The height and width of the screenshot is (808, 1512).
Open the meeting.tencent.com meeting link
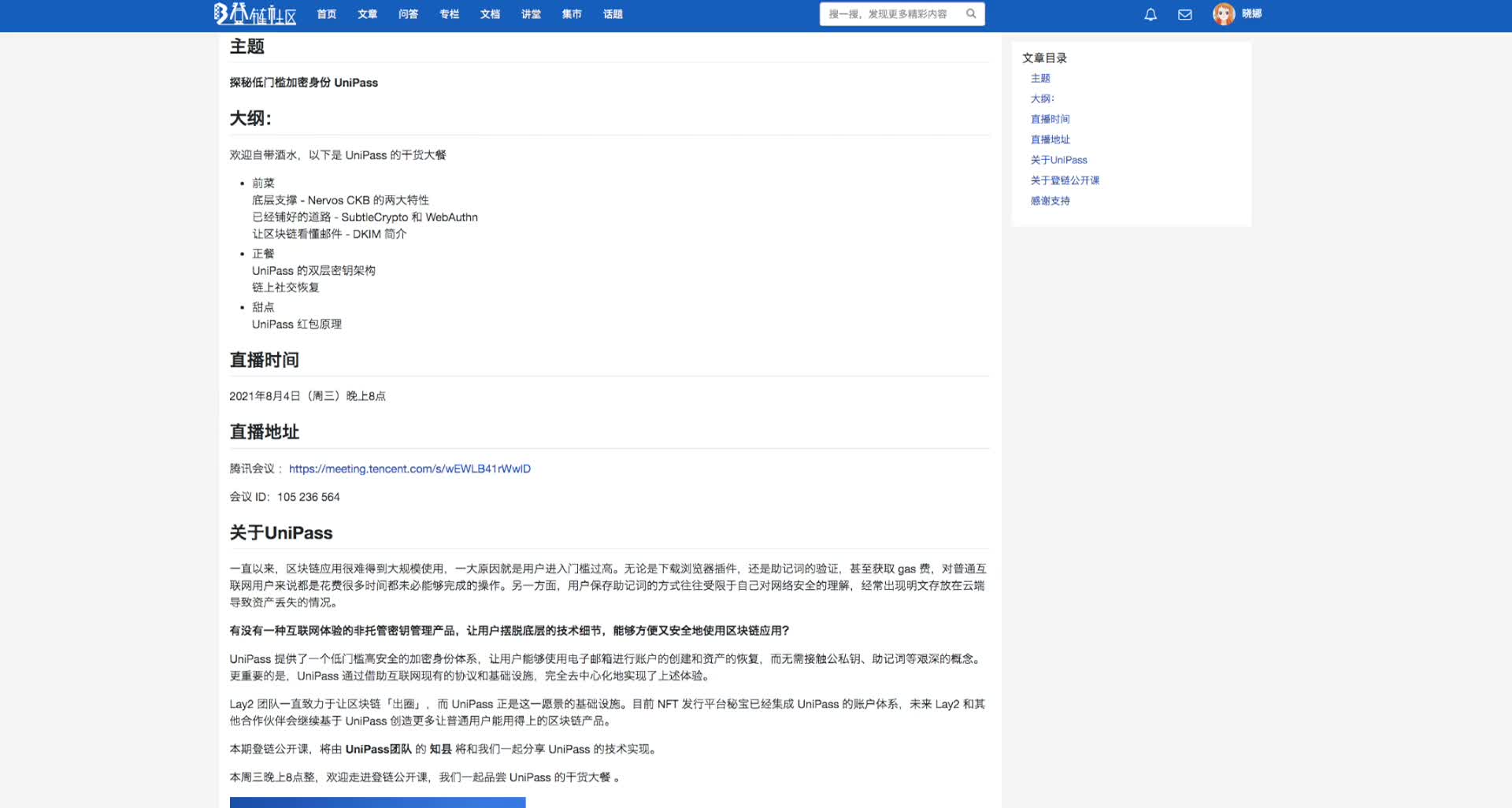click(409, 469)
